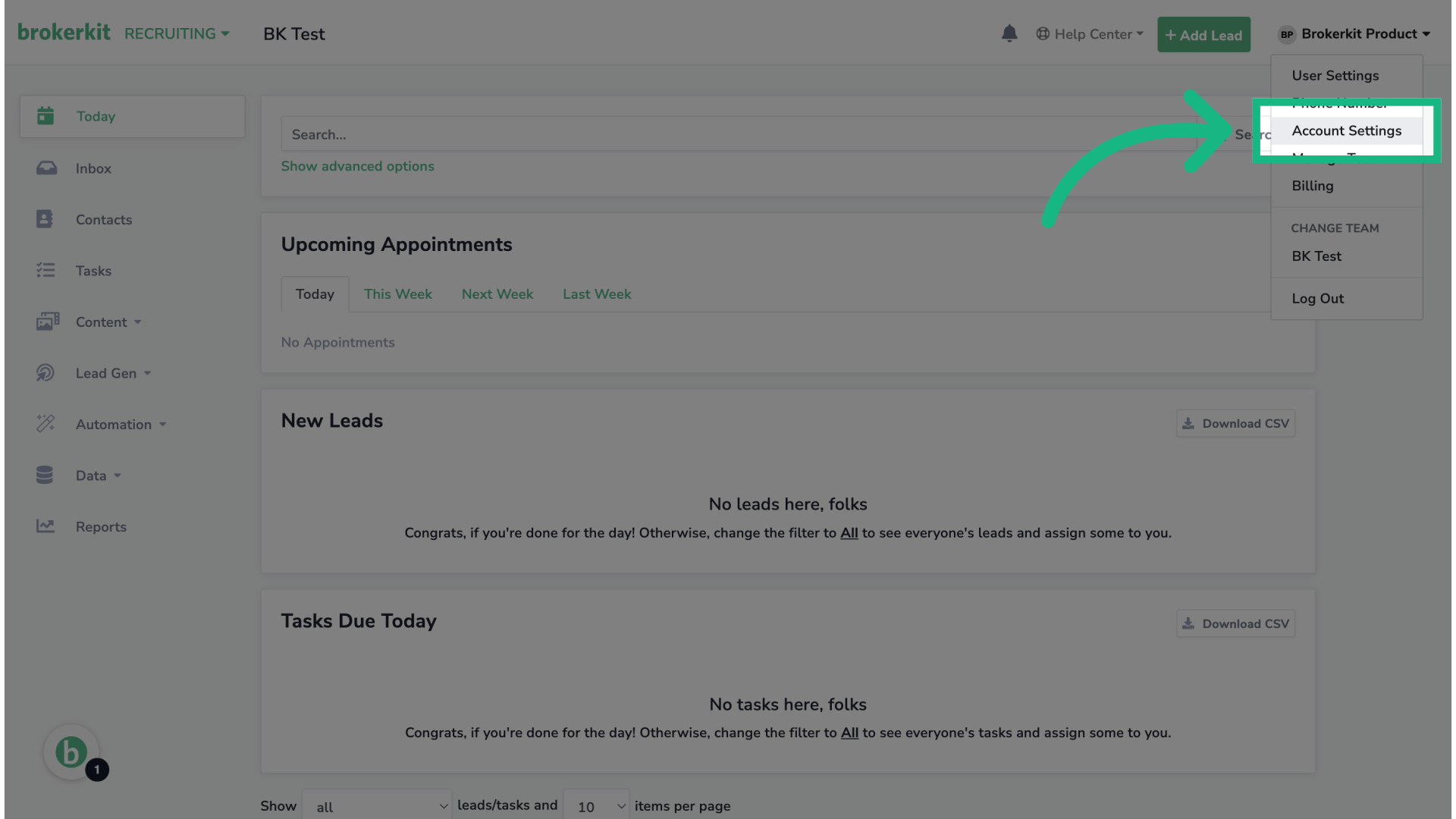Click the All link in Tasks message
This screenshot has height=819, width=1456.
[x=849, y=733]
